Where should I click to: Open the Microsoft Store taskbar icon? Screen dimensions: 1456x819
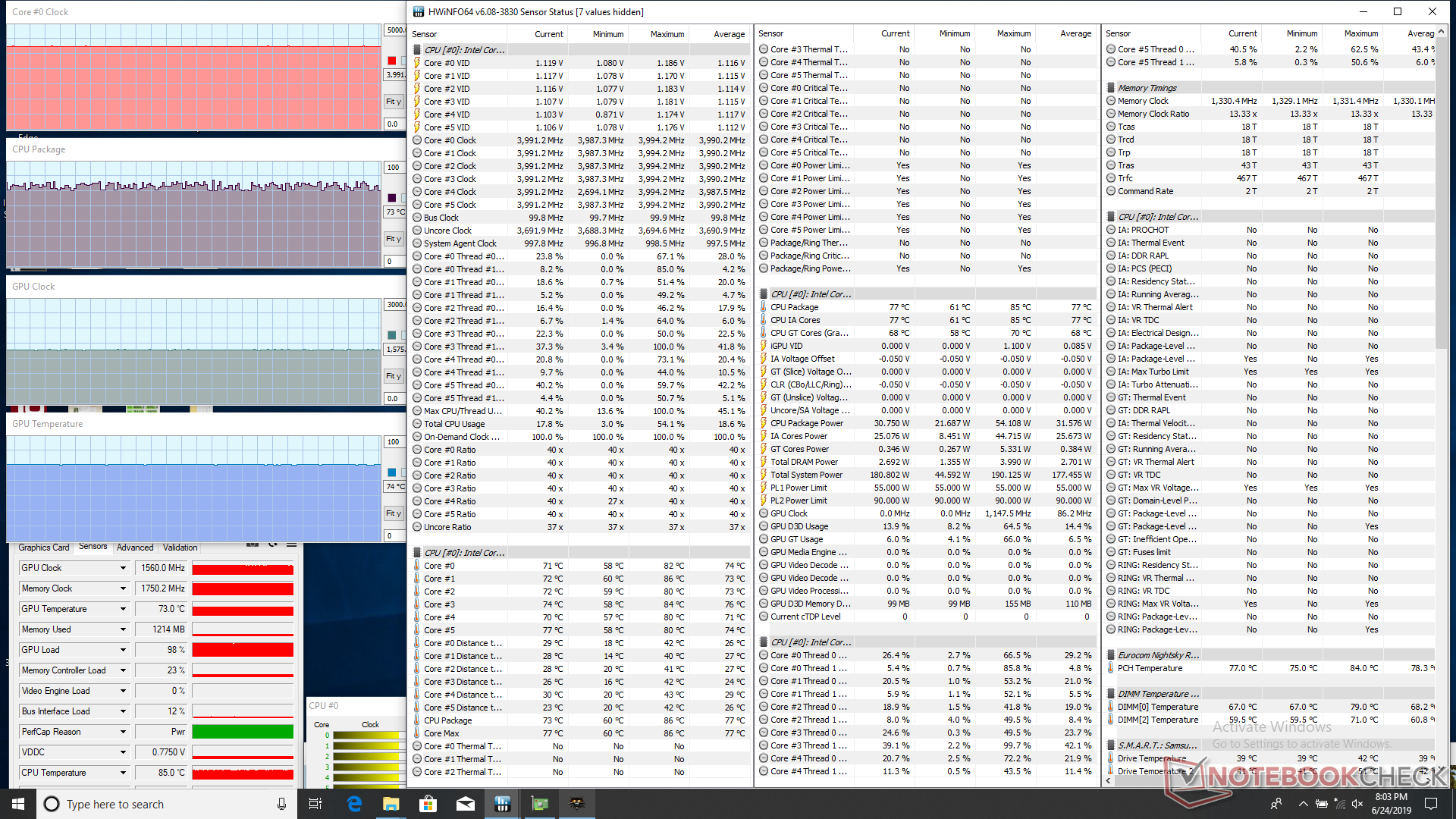tap(428, 804)
